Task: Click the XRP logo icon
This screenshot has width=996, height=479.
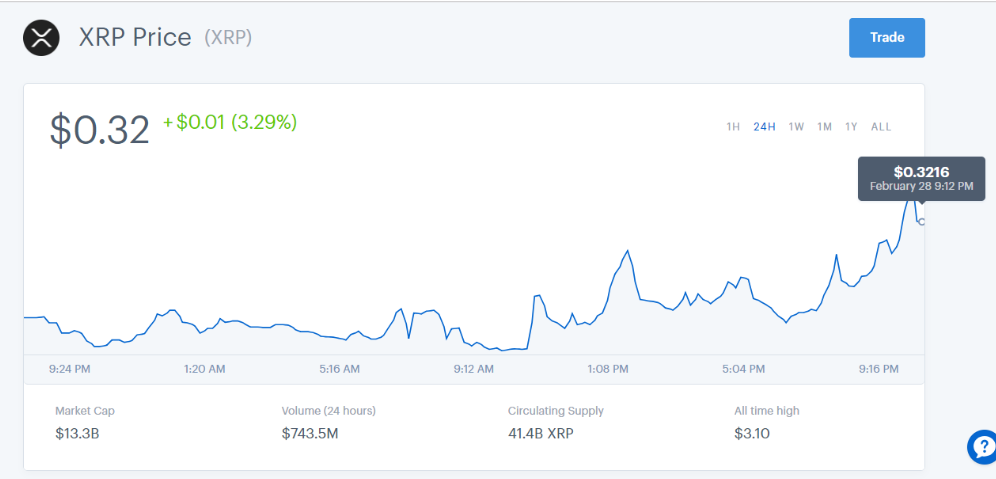Action: 41,38
